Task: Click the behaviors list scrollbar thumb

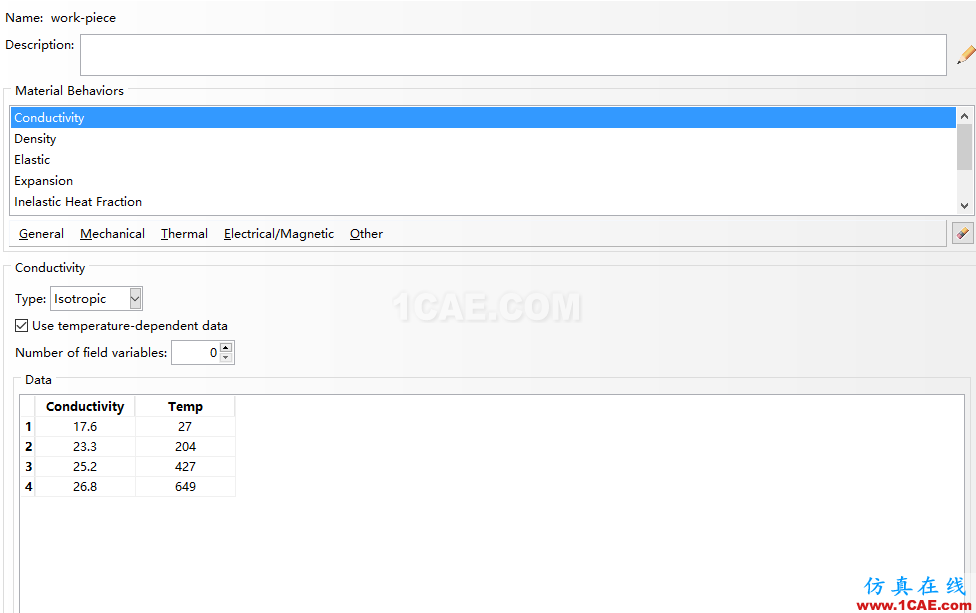Action: coord(964,147)
